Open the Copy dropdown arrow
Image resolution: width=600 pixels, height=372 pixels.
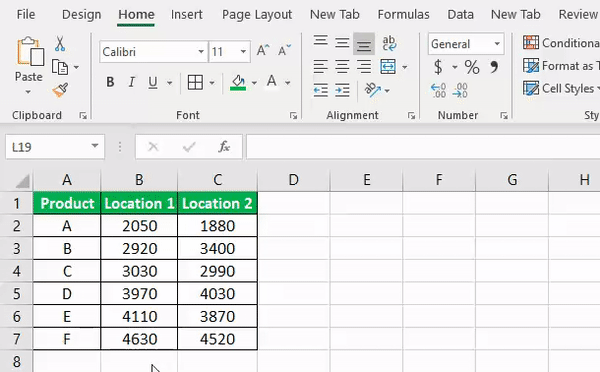(76, 67)
